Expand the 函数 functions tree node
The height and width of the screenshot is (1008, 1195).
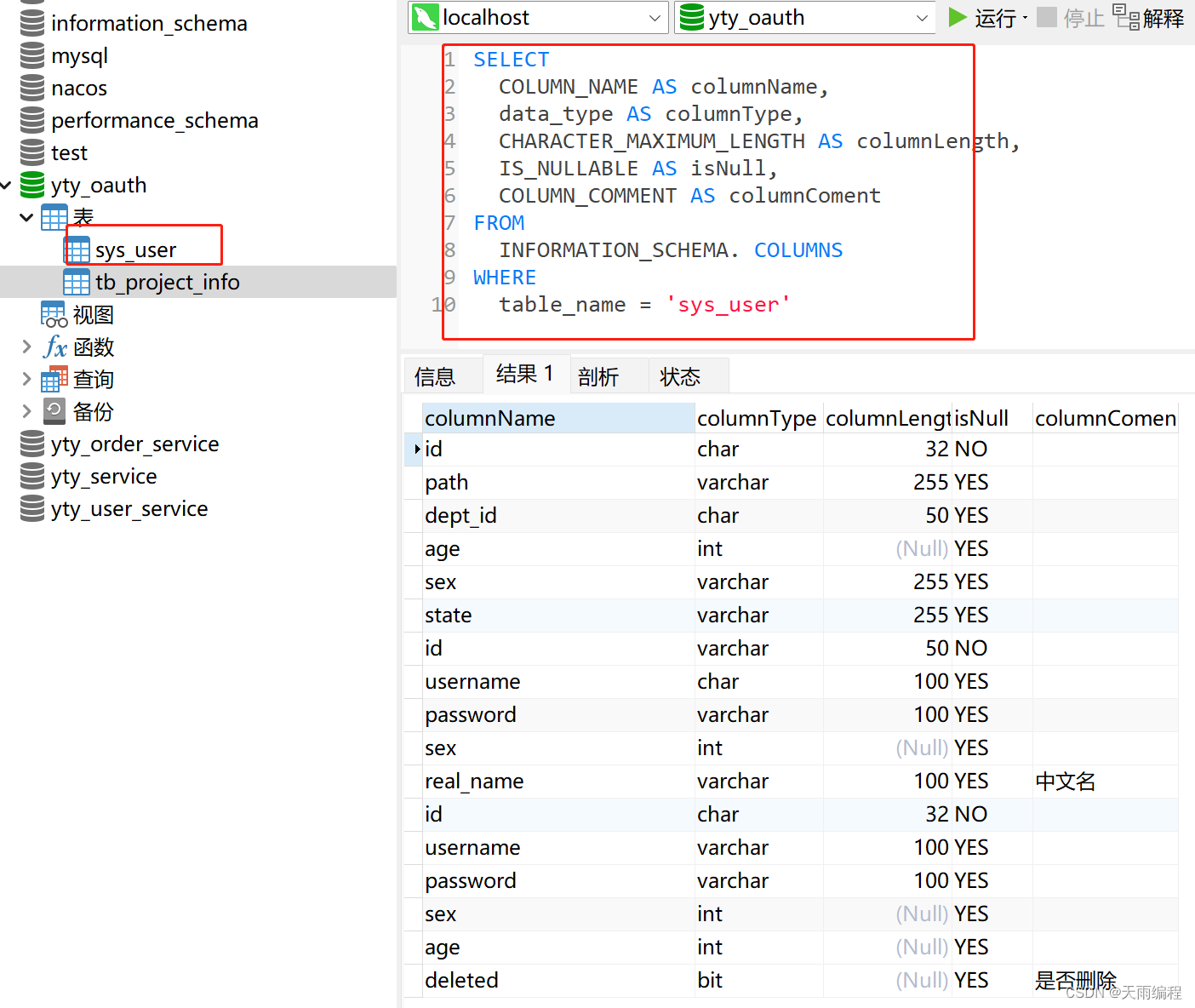(26, 346)
